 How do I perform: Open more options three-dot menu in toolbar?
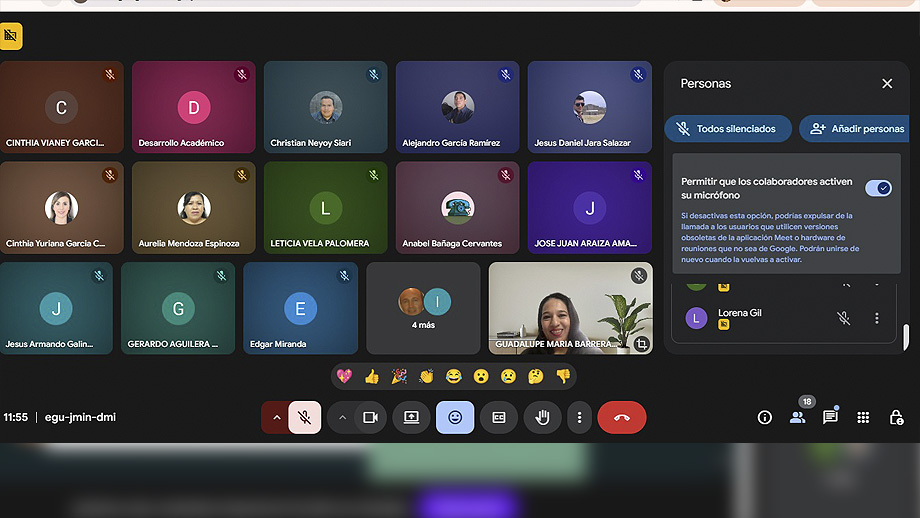(x=580, y=417)
